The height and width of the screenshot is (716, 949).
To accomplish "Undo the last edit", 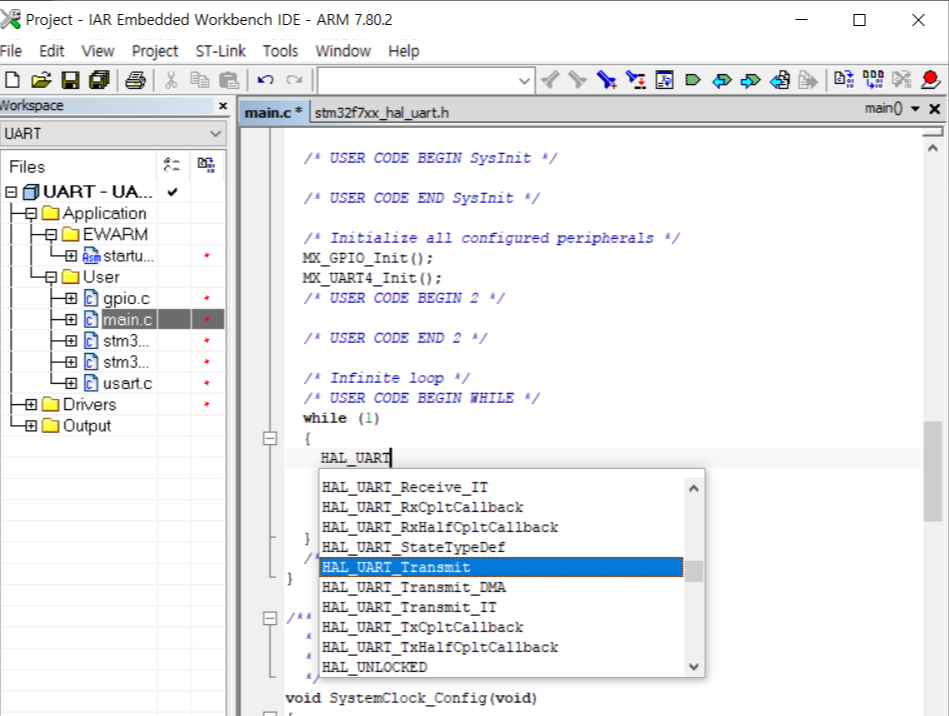I will 265,80.
